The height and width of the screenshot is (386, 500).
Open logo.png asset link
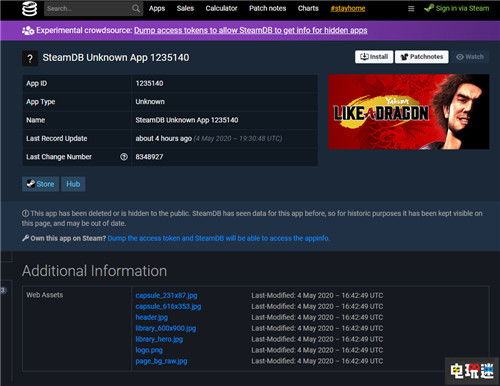click(x=149, y=350)
